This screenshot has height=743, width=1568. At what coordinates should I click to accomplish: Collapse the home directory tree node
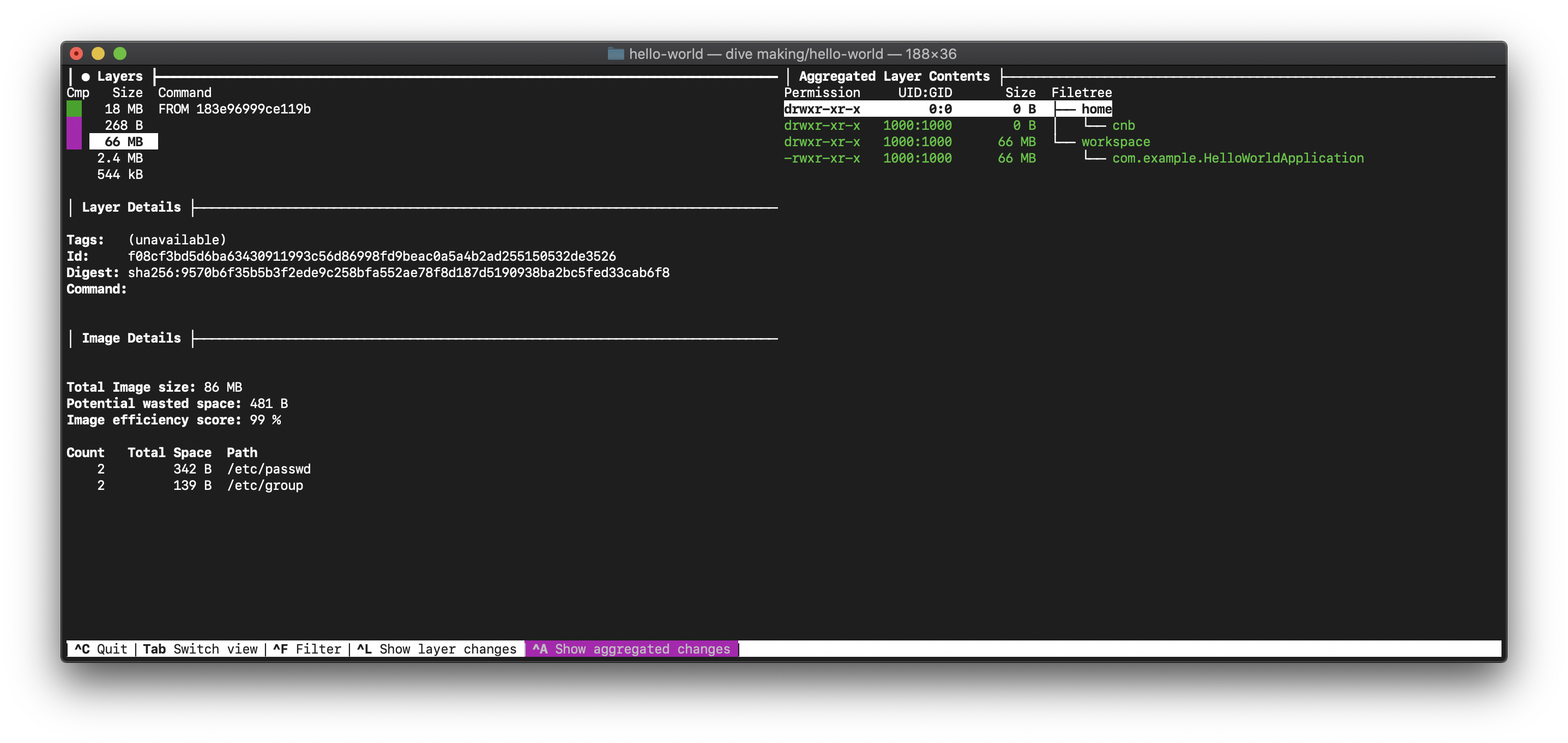pyautogui.click(x=1096, y=109)
